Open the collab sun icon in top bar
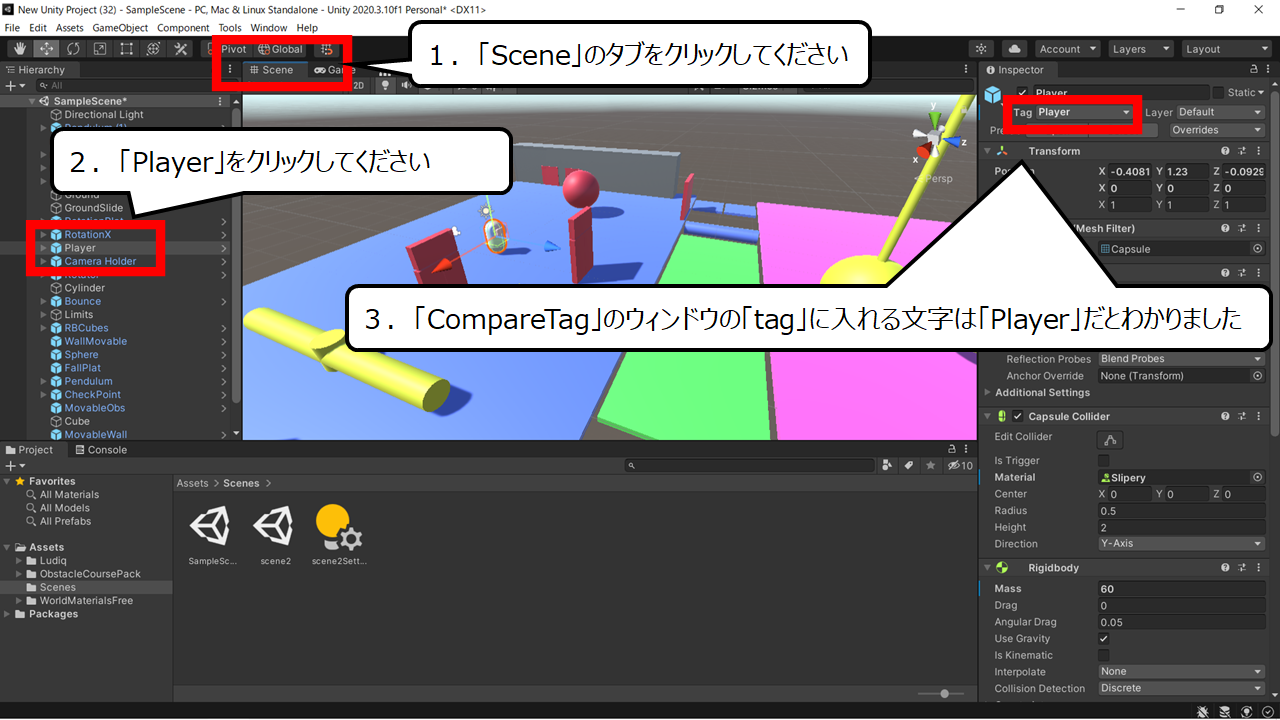Viewport: 1280px width, 720px height. [981, 49]
